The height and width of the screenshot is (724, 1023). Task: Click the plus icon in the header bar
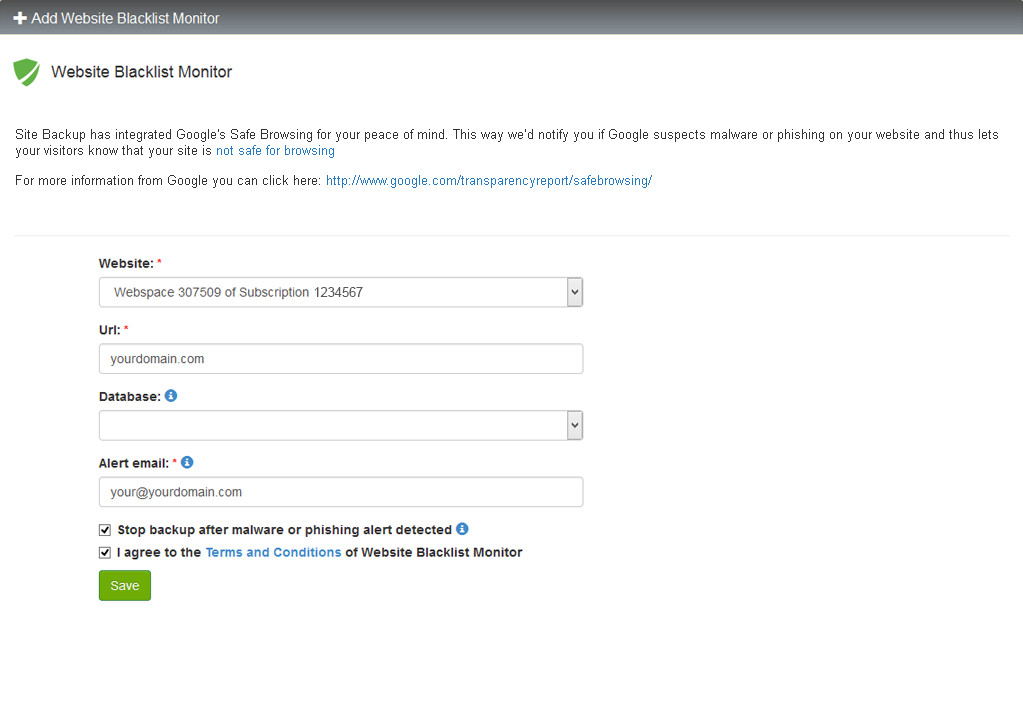(20, 18)
